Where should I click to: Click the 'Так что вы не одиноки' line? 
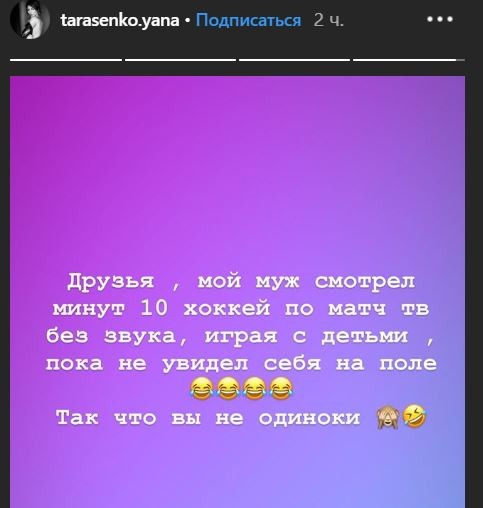pos(208,418)
